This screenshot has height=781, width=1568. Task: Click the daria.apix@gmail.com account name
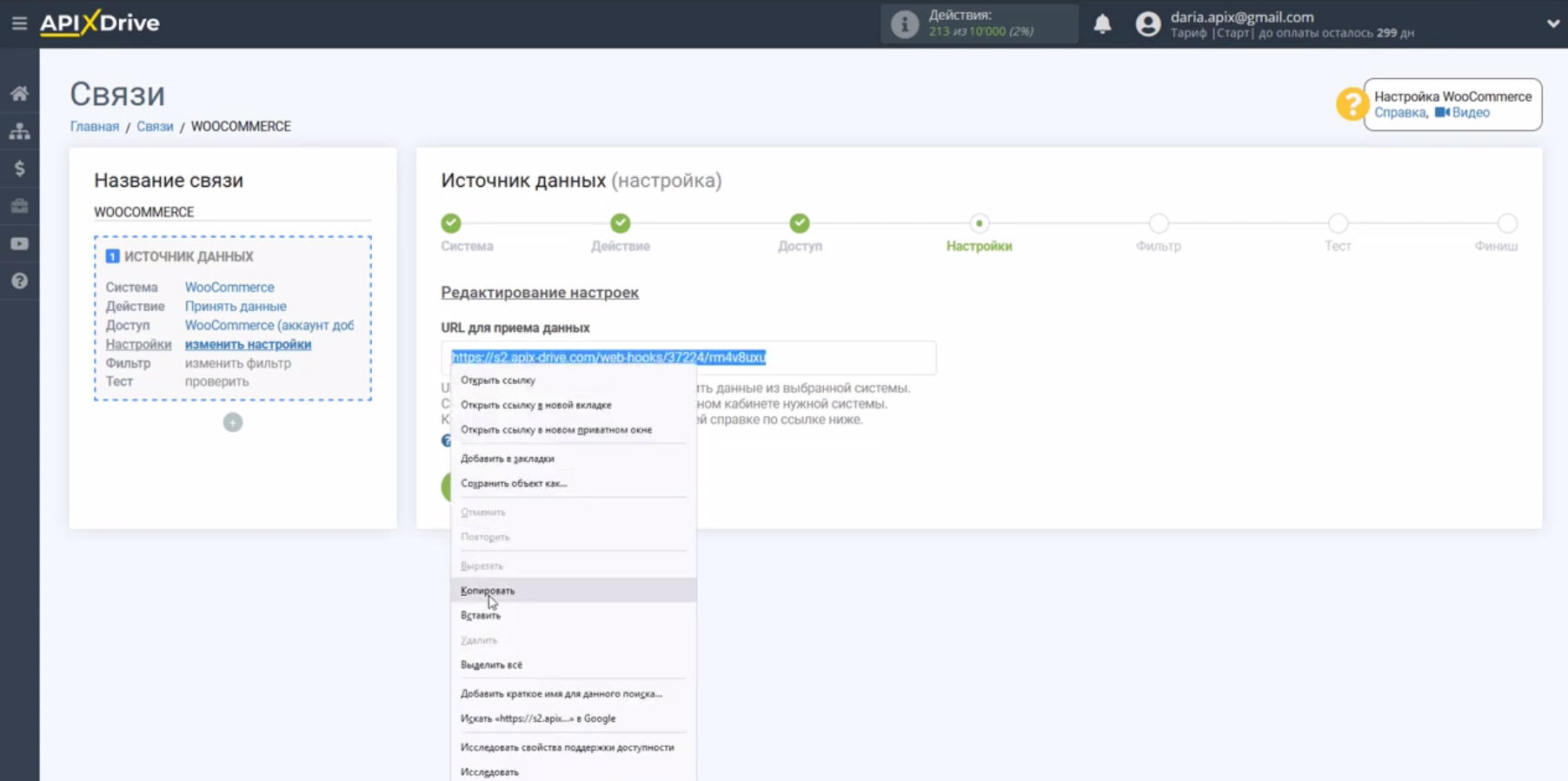(x=1242, y=17)
